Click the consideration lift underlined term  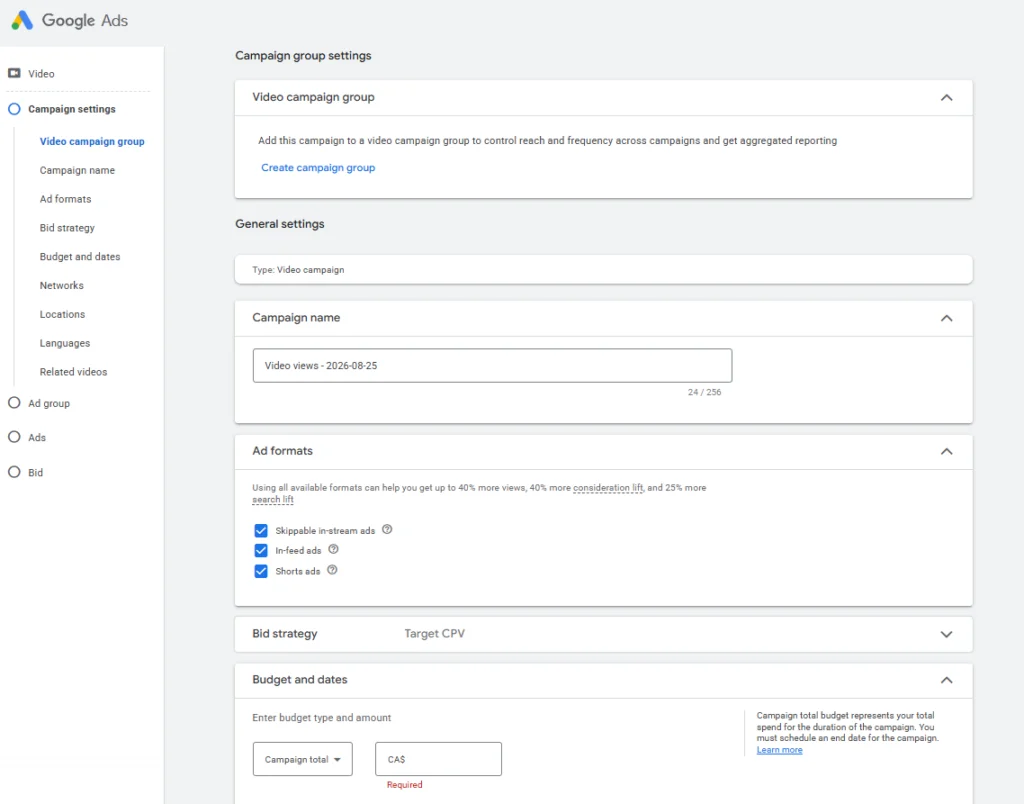pyautogui.click(x=608, y=488)
